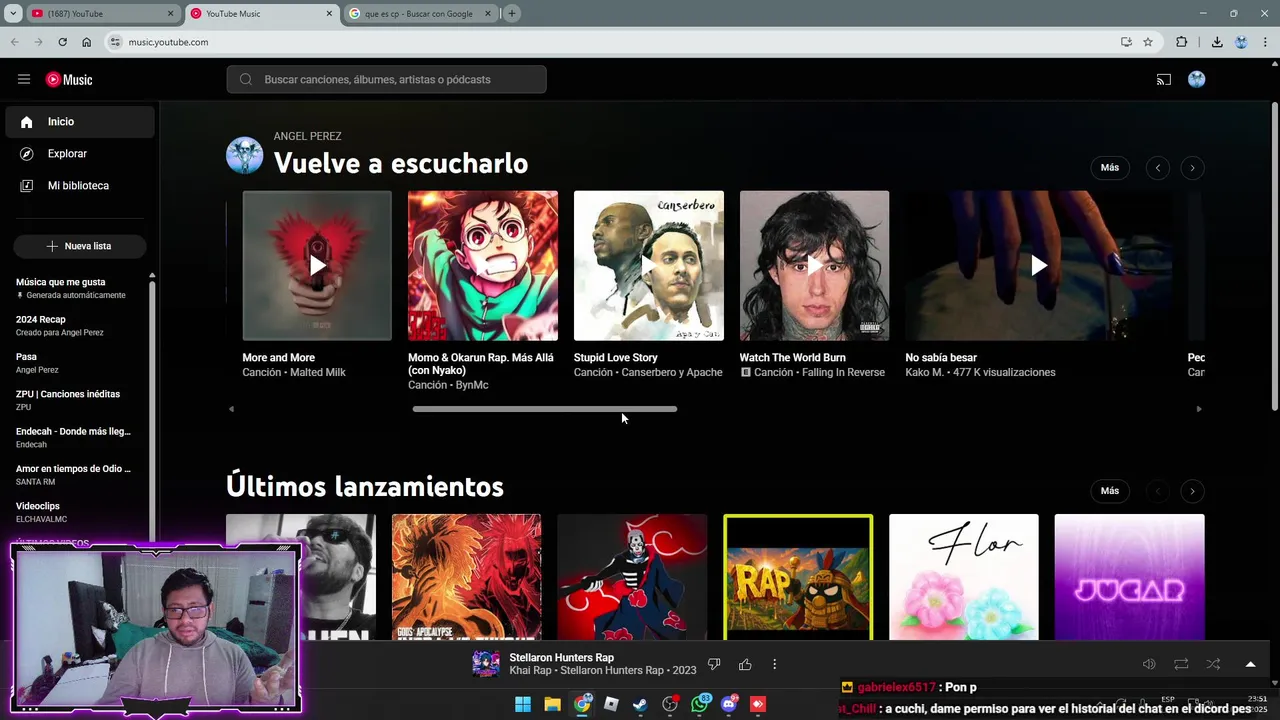1280x720 pixels.
Task: Open the Inicio section in sidebar
Action: [x=80, y=122]
